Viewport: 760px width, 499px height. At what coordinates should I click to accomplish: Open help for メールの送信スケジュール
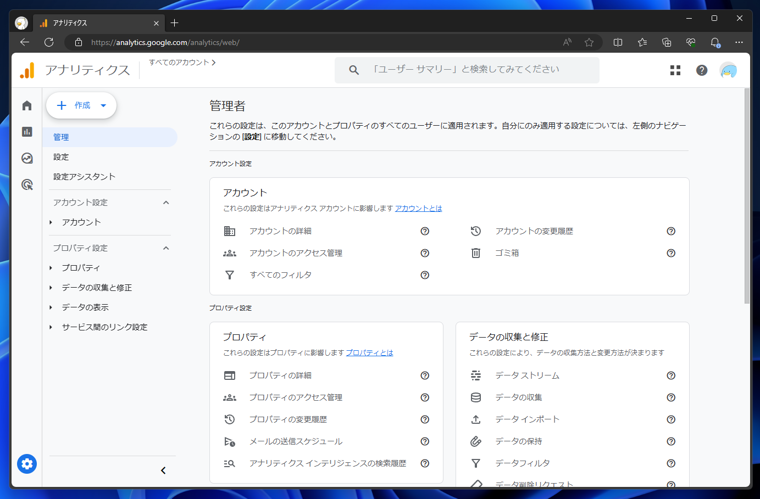coord(425,441)
